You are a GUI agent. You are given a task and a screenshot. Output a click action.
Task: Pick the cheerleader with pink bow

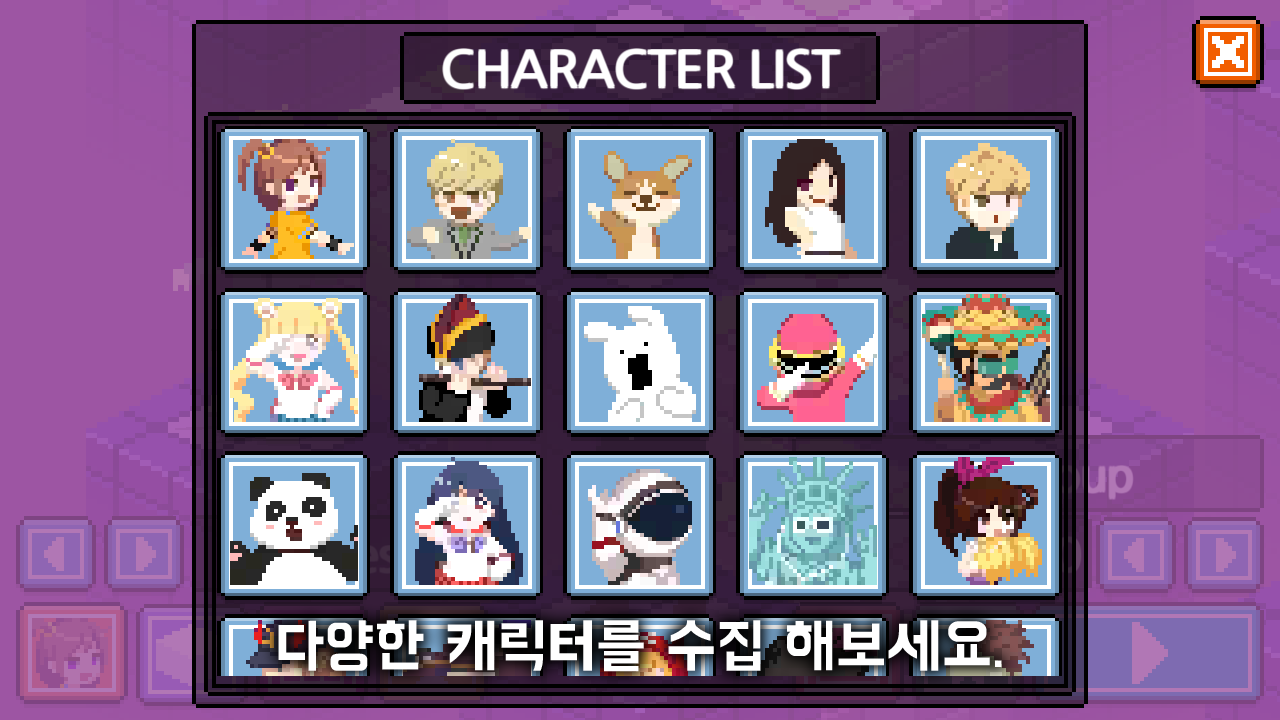point(986,525)
